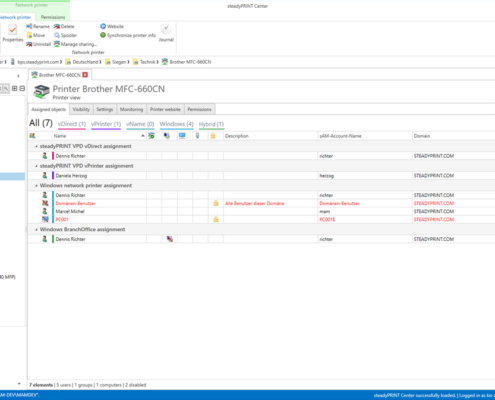Image resolution: width=495 pixels, height=400 pixels.
Task: Click the 'Alle Benutzer dieser Domäne' description
Action: pos(255,203)
